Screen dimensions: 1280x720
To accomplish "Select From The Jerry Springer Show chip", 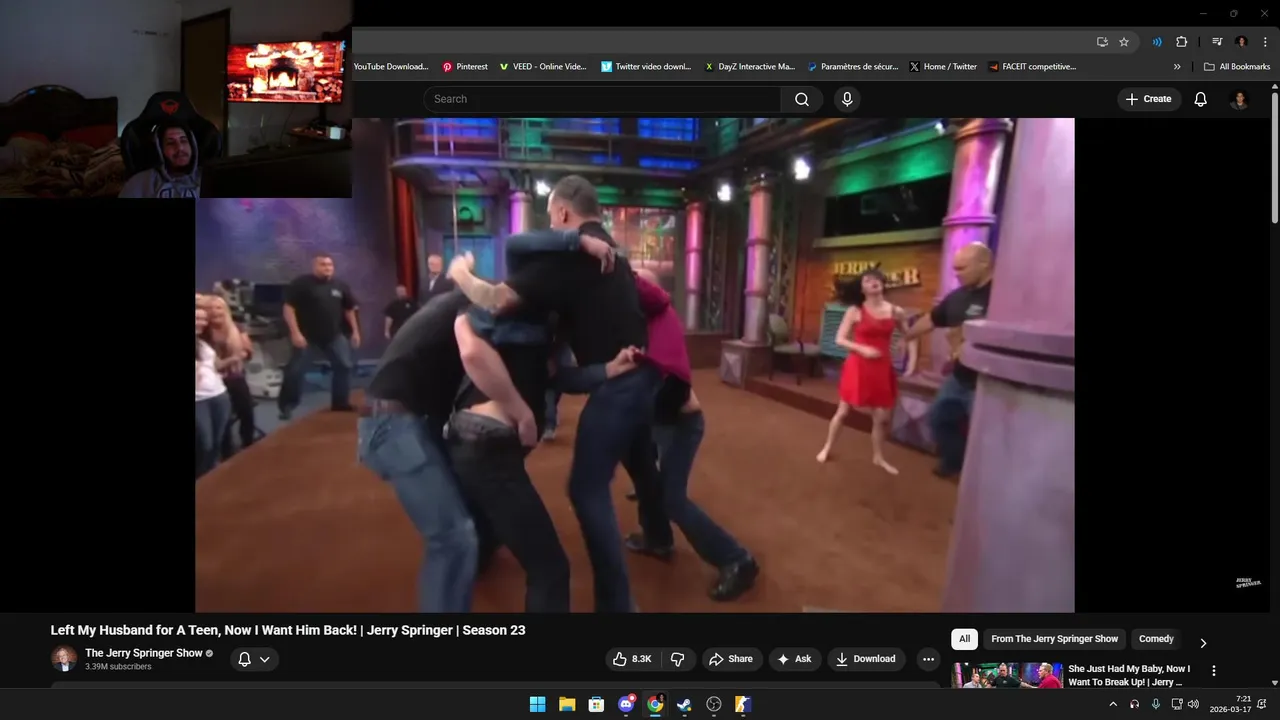I will coord(1054,639).
